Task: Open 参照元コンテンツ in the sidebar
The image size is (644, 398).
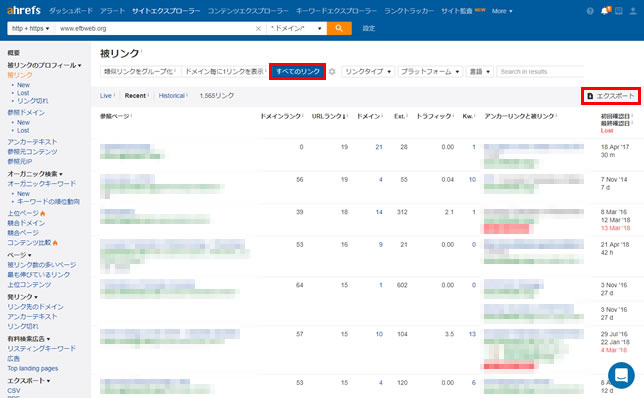Action: point(32,152)
